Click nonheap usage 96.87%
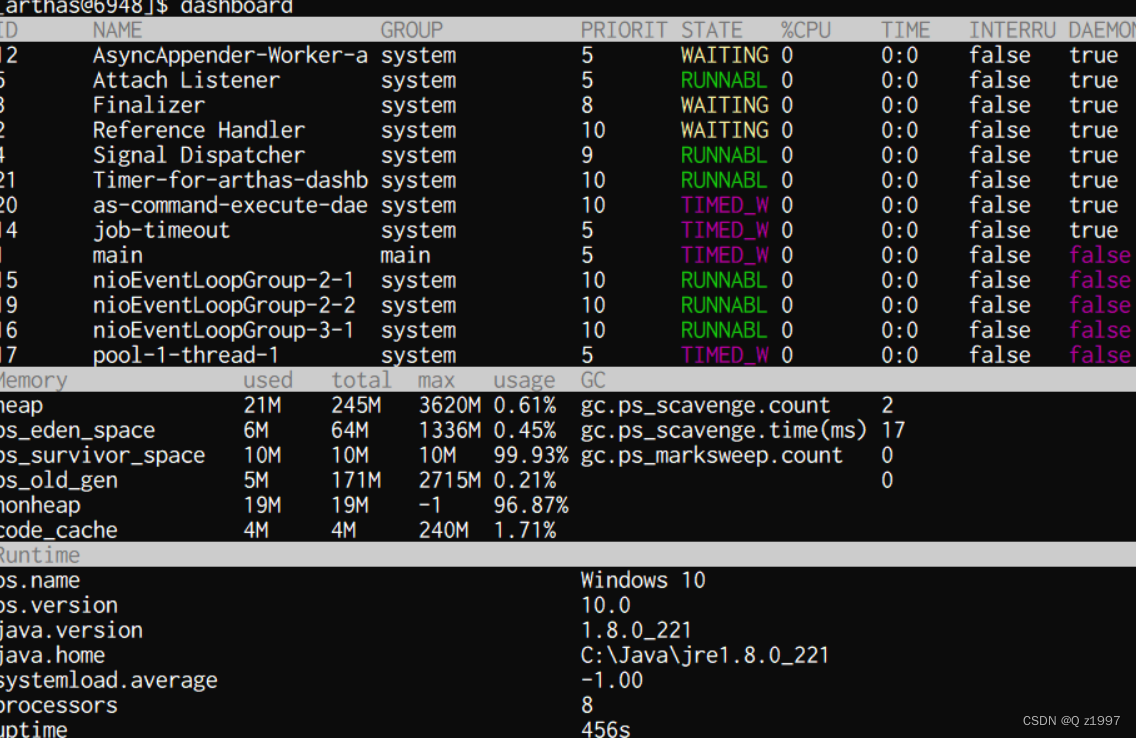The height and width of the screenshot is (738, 1136). (530, 506)
